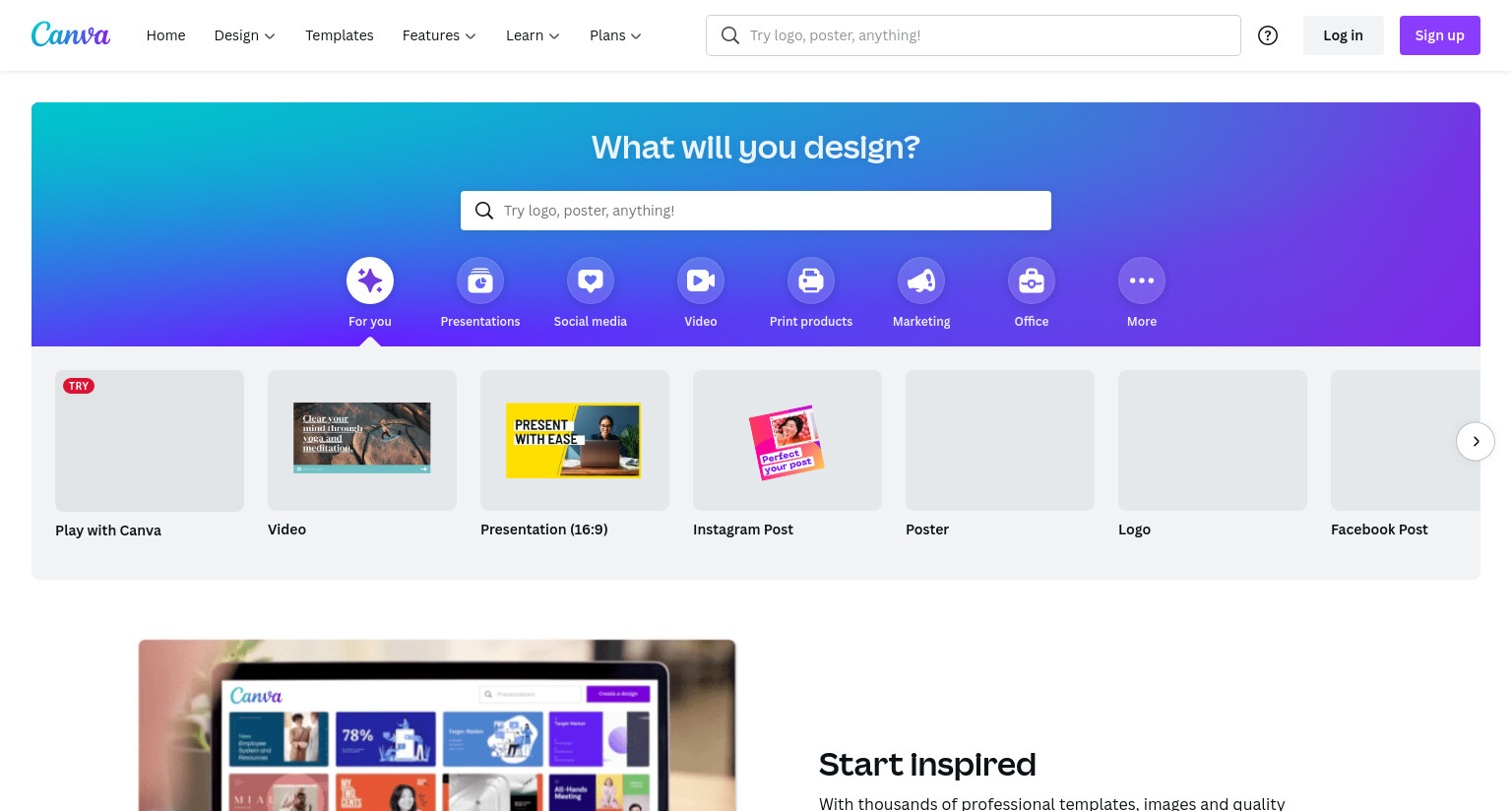Click the Office tab label
Screen dimensions: 1512x811
1032,322
